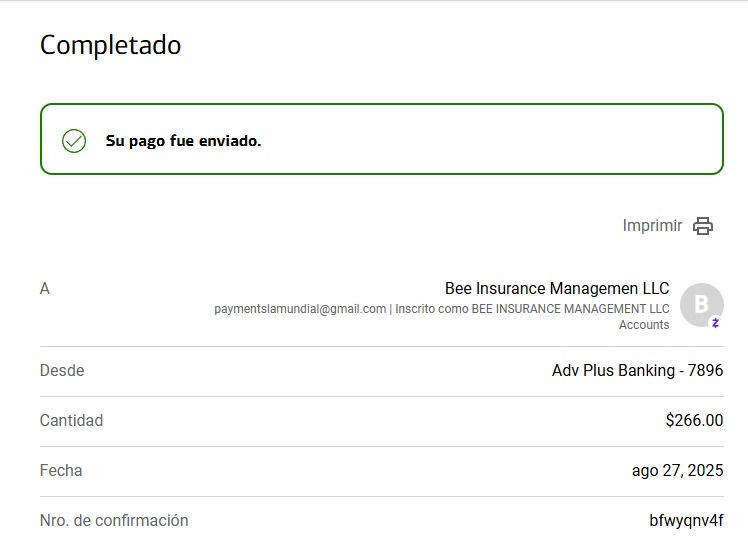This screenshot has width=748, height=536.
Task: Click the printer icon
Action: click(x=703, y=226)
